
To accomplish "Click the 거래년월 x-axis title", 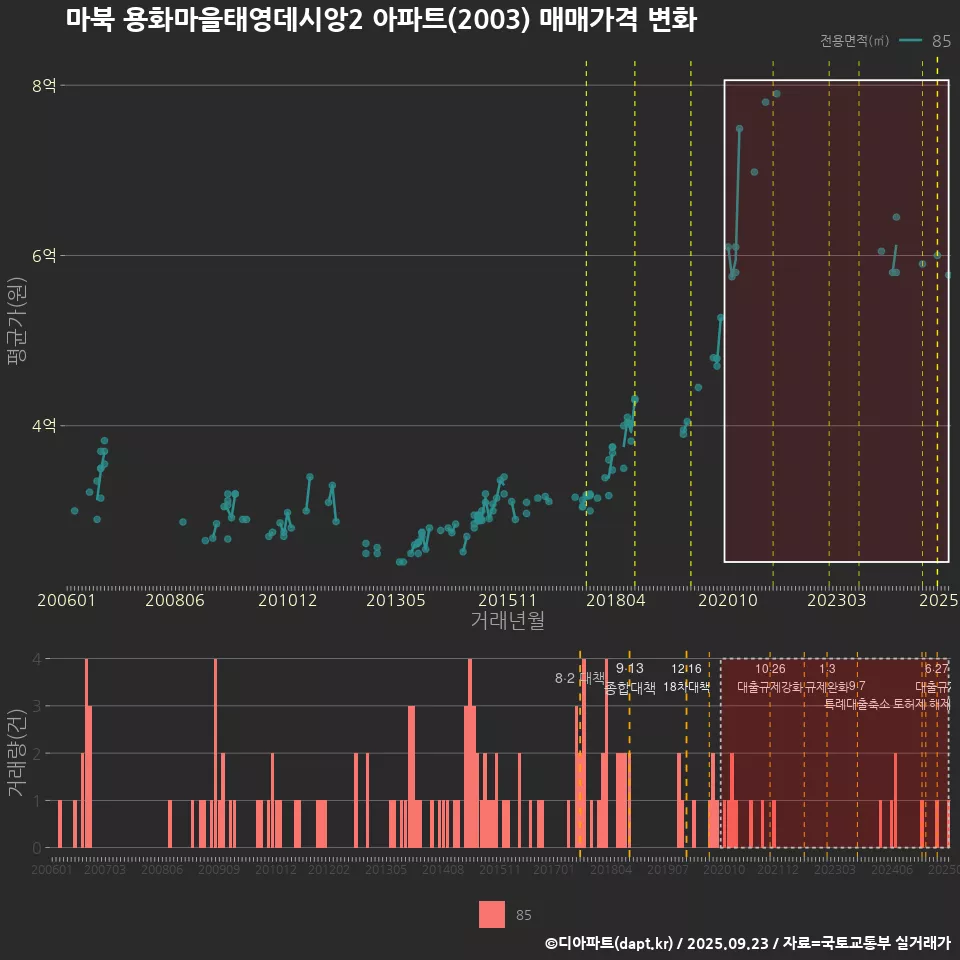I will pos(507,621).
